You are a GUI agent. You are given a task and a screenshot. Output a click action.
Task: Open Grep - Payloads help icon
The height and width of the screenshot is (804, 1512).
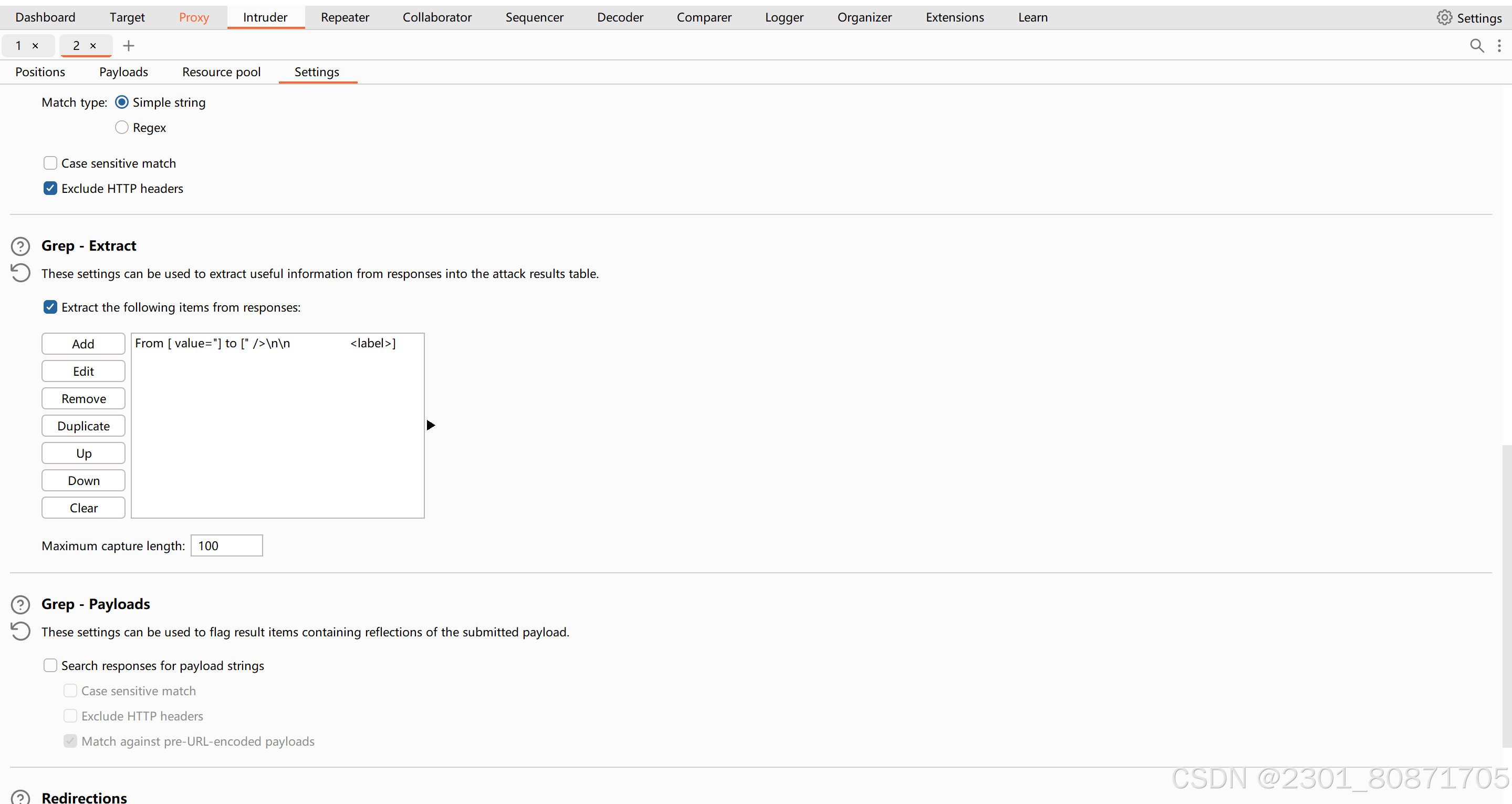click(20, 604)
